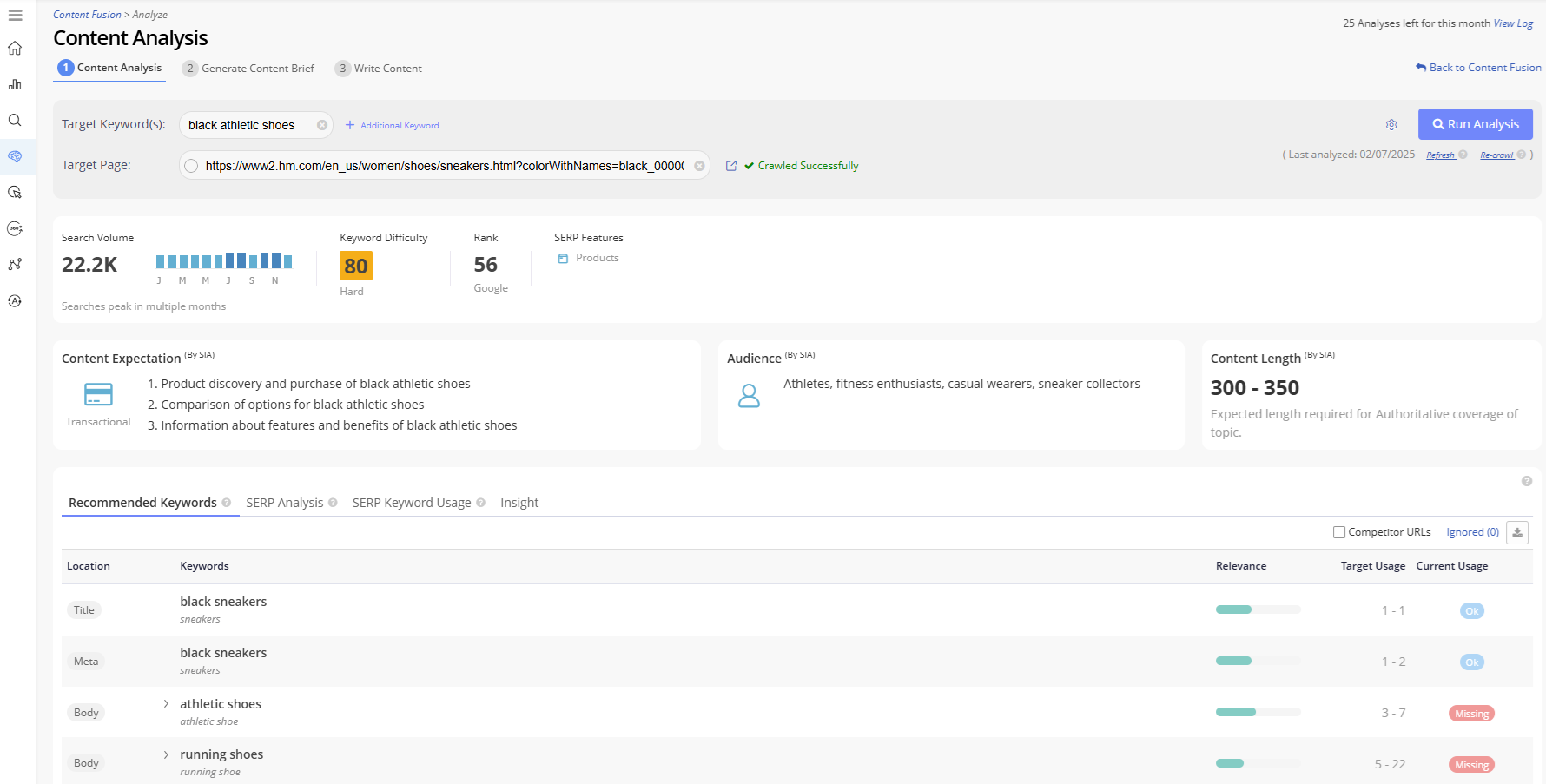Open the Generate Content Brief step
Viewport: 1546px width, 784px height.
click(248, 69)
